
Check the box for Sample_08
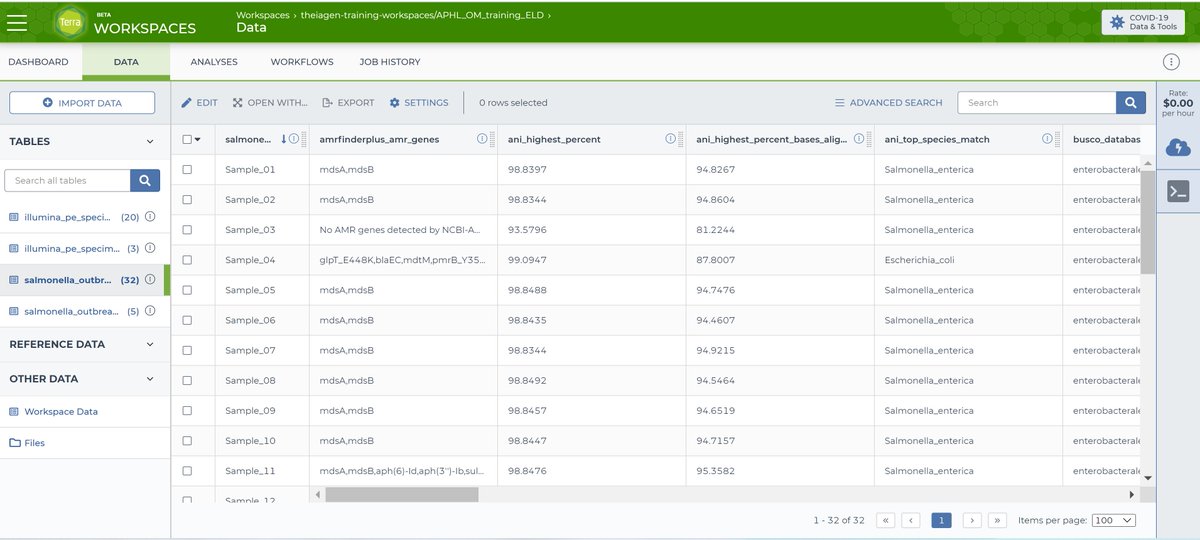tap(187, 380)
